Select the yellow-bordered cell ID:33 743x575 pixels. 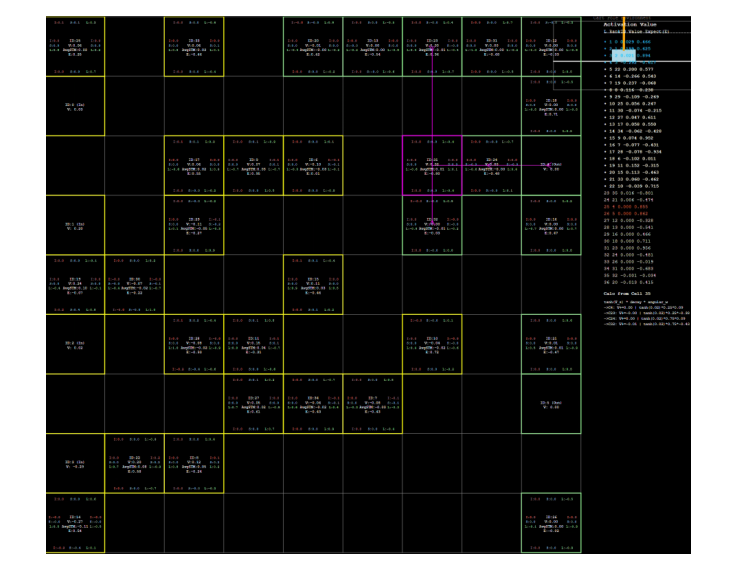(194, 46)
